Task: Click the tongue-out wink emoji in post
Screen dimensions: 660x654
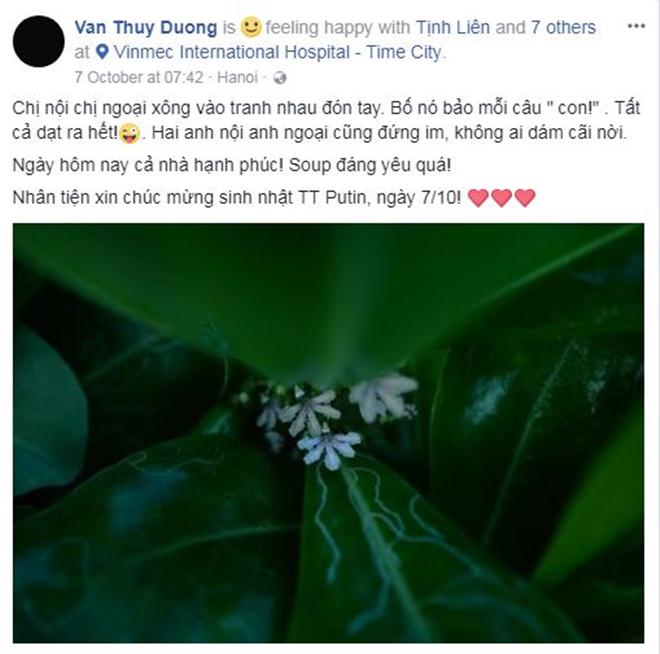Action: 130,134
